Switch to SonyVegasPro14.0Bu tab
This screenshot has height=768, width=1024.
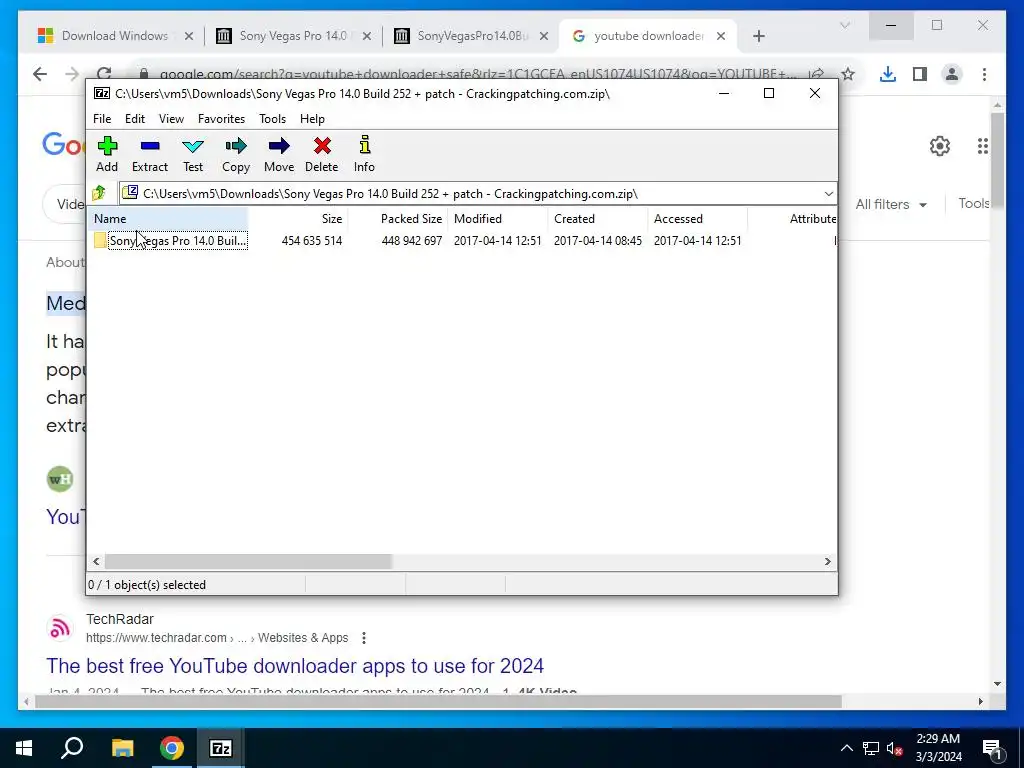click(473, 36)
